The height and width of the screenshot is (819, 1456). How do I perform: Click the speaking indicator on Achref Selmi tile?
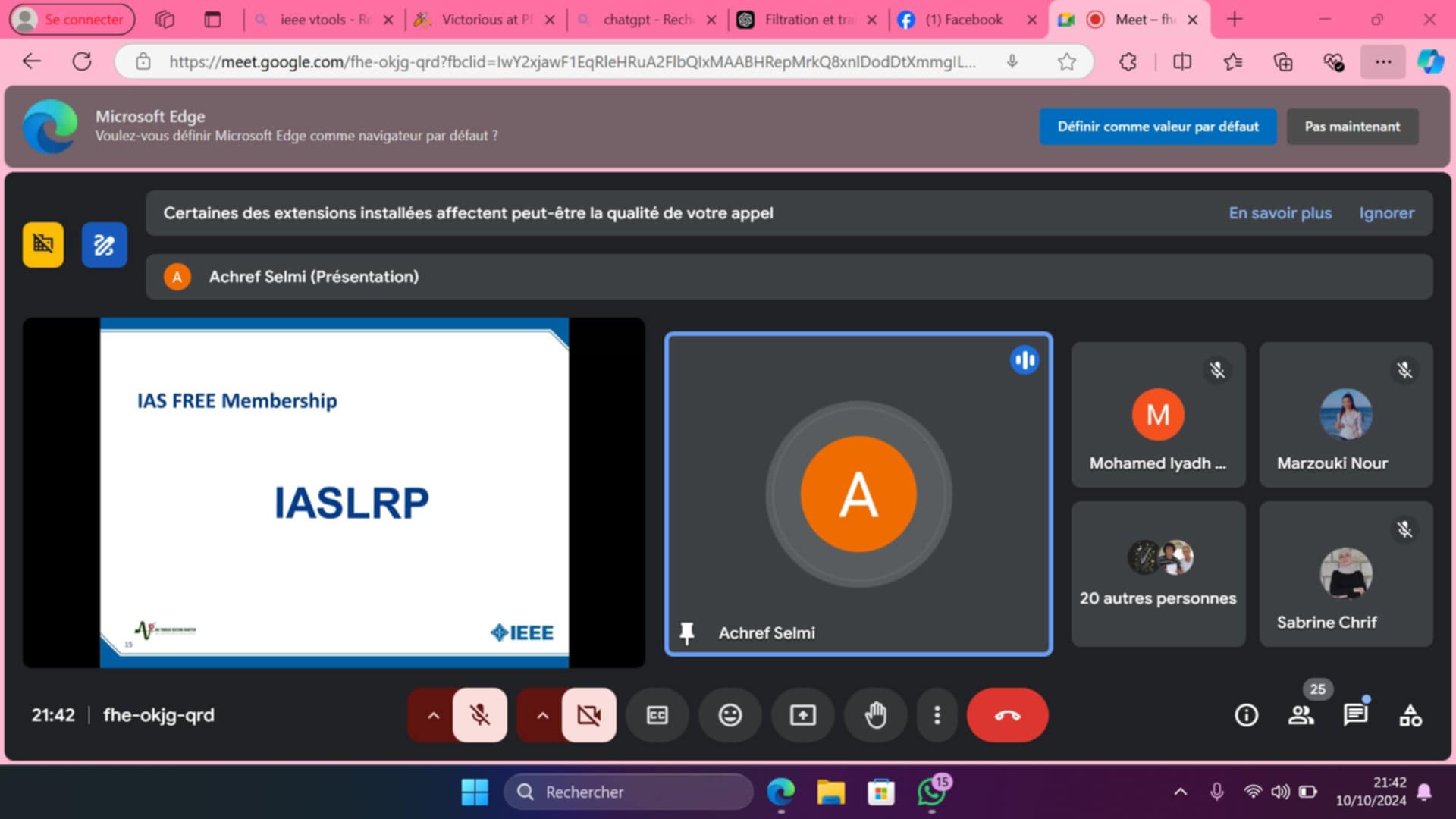(1025, 360)
